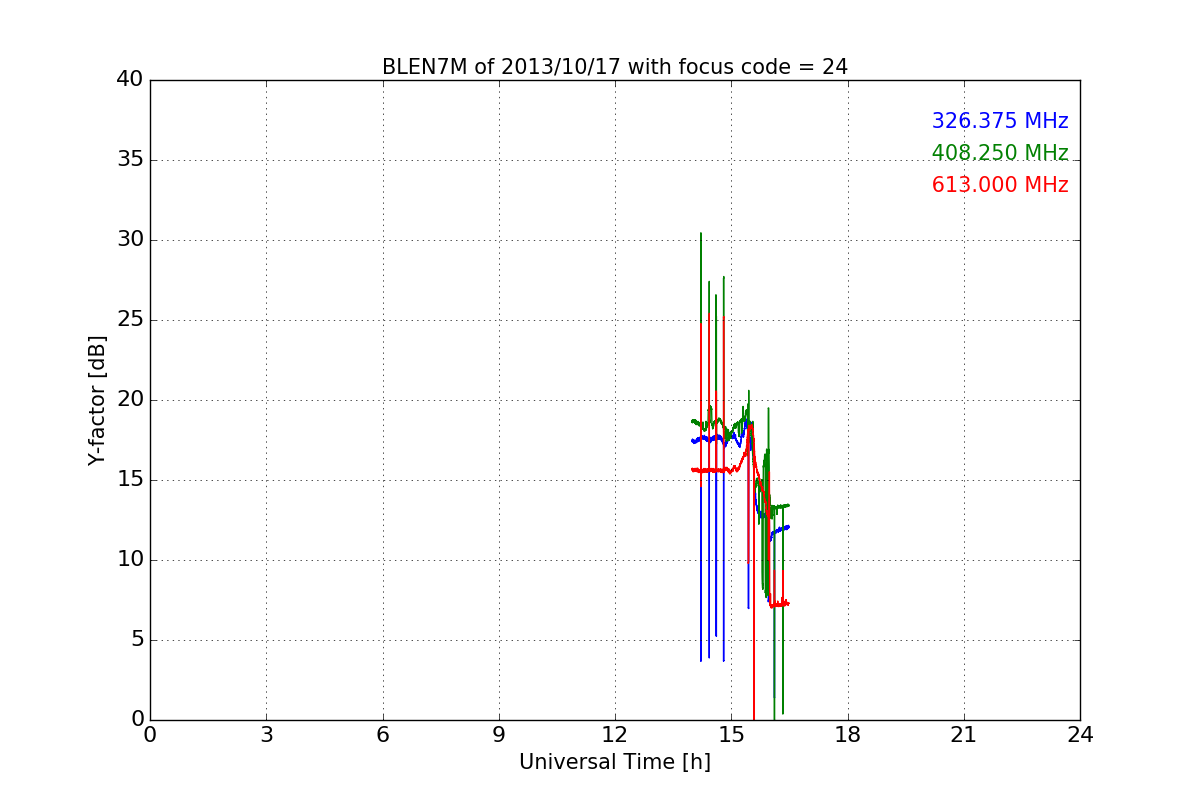Image resolution: width=1200 pixels, height=800 pixels.
Task: Click x-axis tick label '21'
Action: (964, 735)
